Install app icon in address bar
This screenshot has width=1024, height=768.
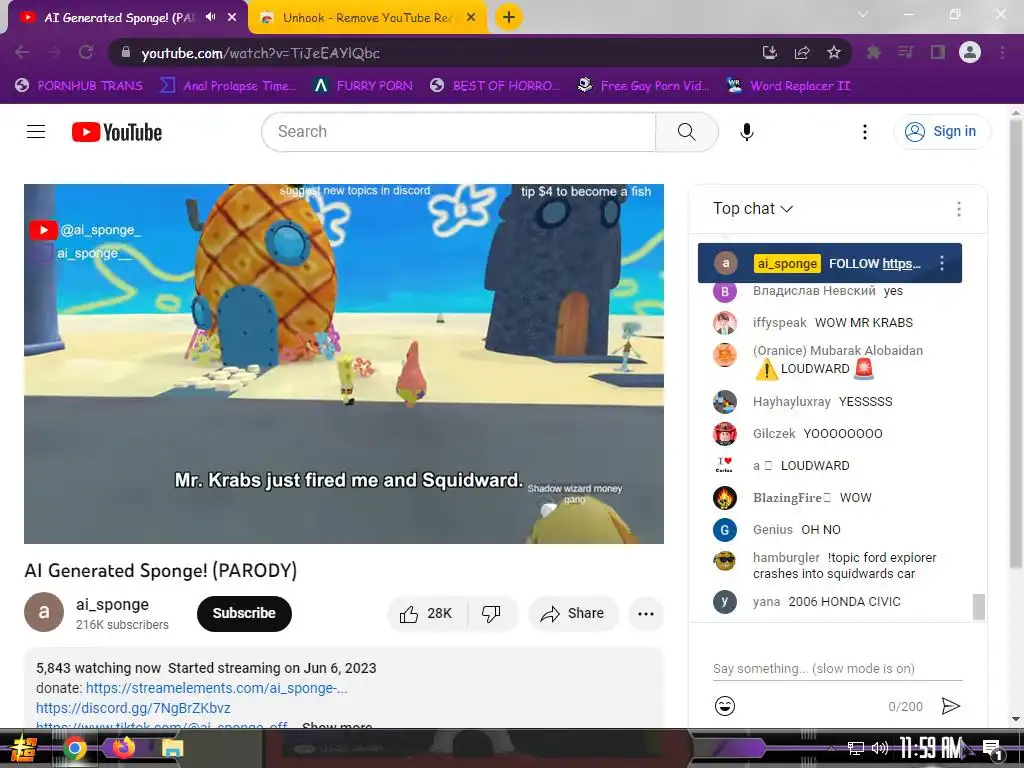tap(770, 52)
